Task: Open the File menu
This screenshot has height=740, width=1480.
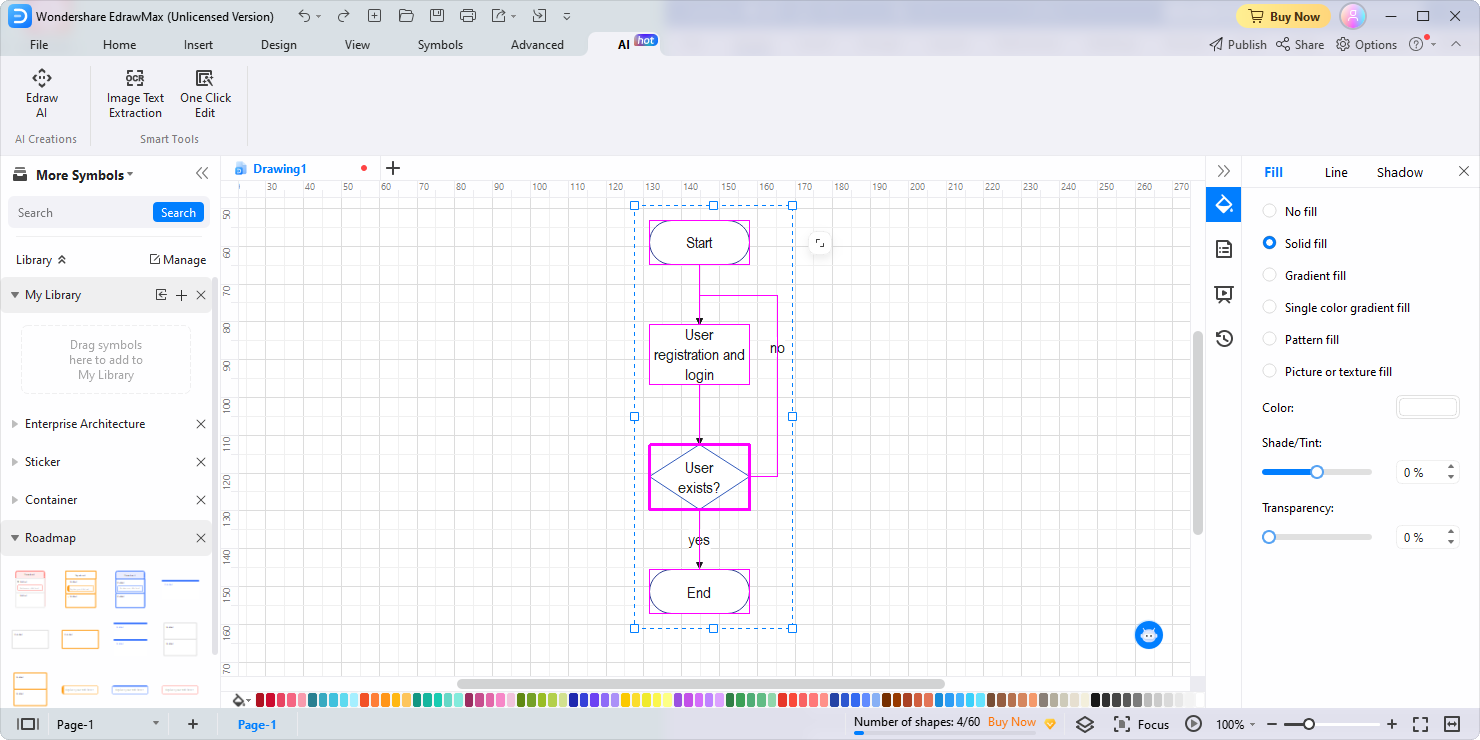Action: (x=39, y=45)
